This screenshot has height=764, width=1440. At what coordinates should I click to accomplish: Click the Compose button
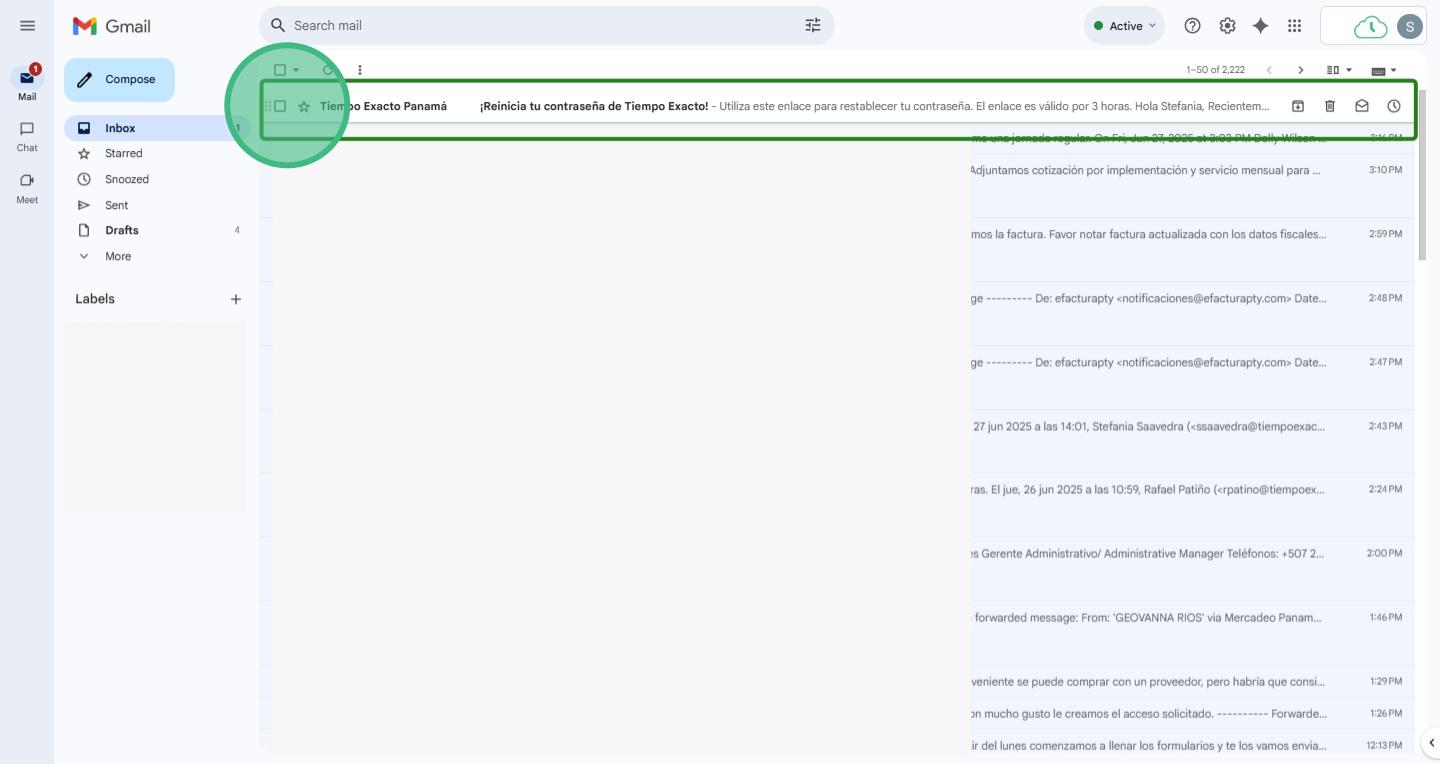[119, 79]
